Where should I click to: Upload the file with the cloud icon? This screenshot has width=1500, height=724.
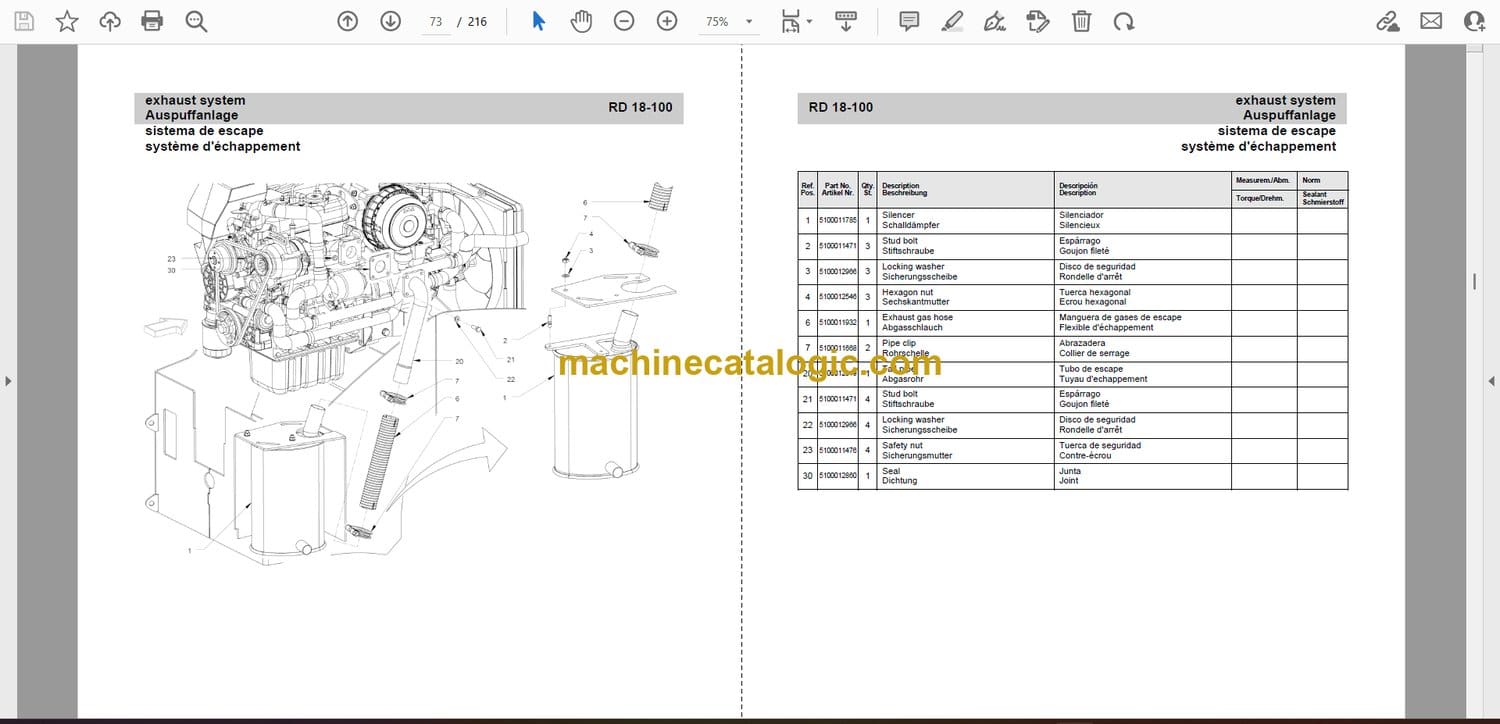[x=110, y=21]
